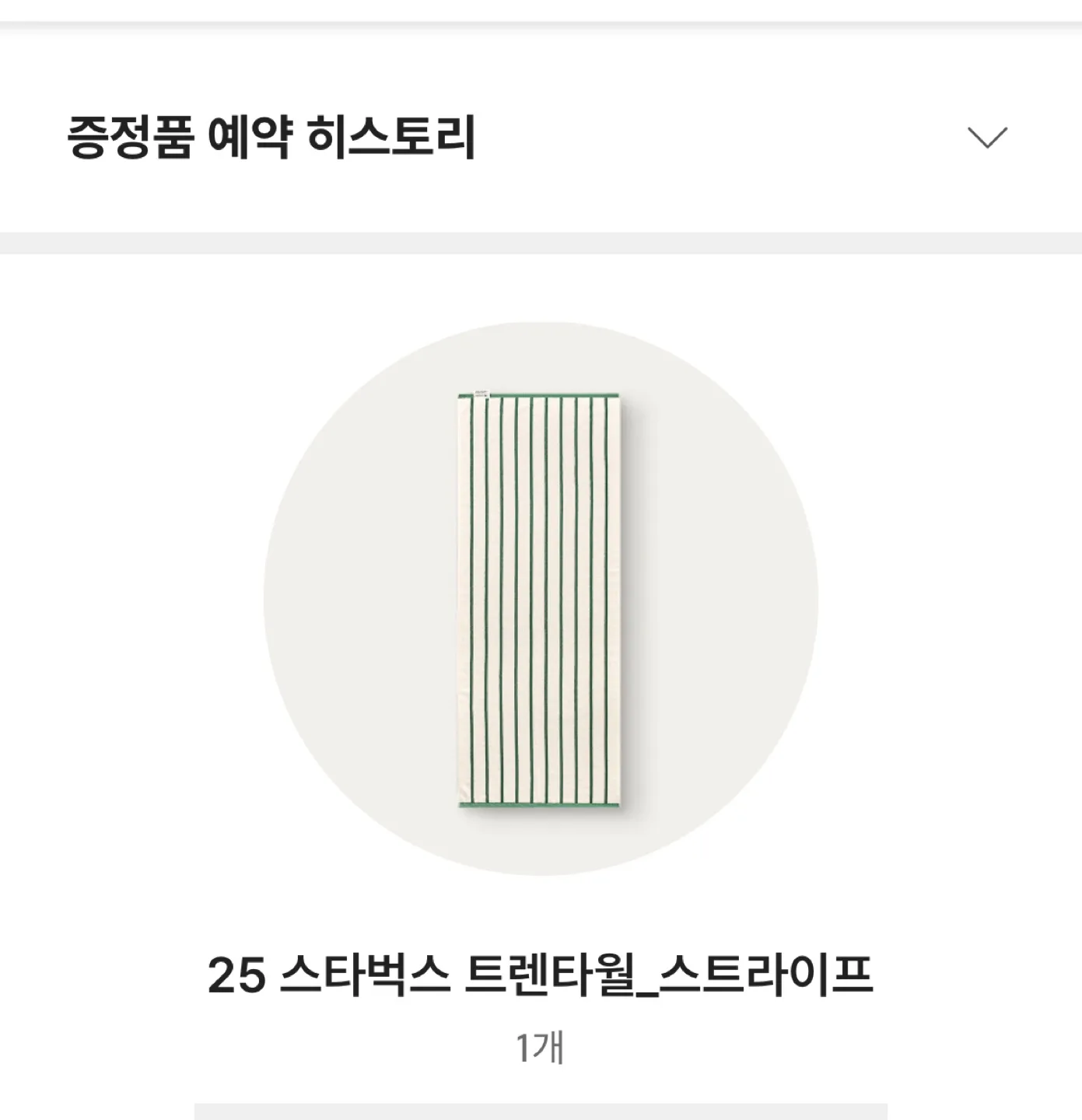The width and height of the screenshot is (1082, 1120).
Task: Click the number 25 in the product name
Action: [x=236, y=975]
